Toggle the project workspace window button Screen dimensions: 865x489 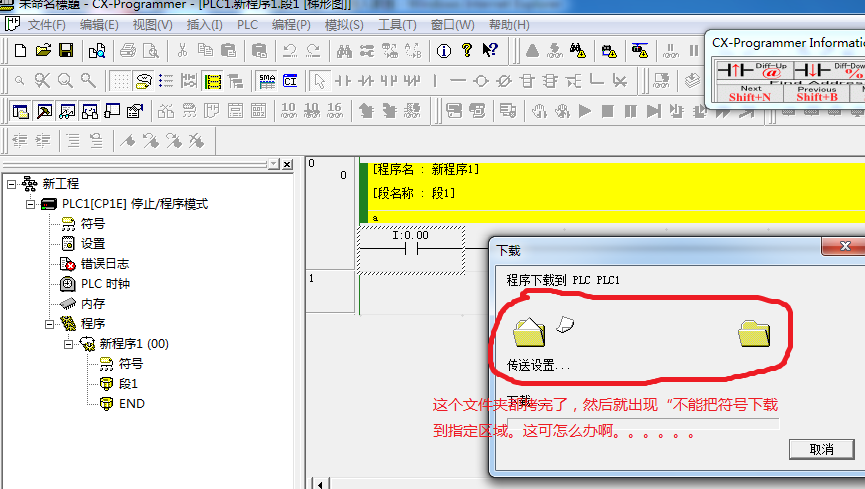(x=20, y=111)
